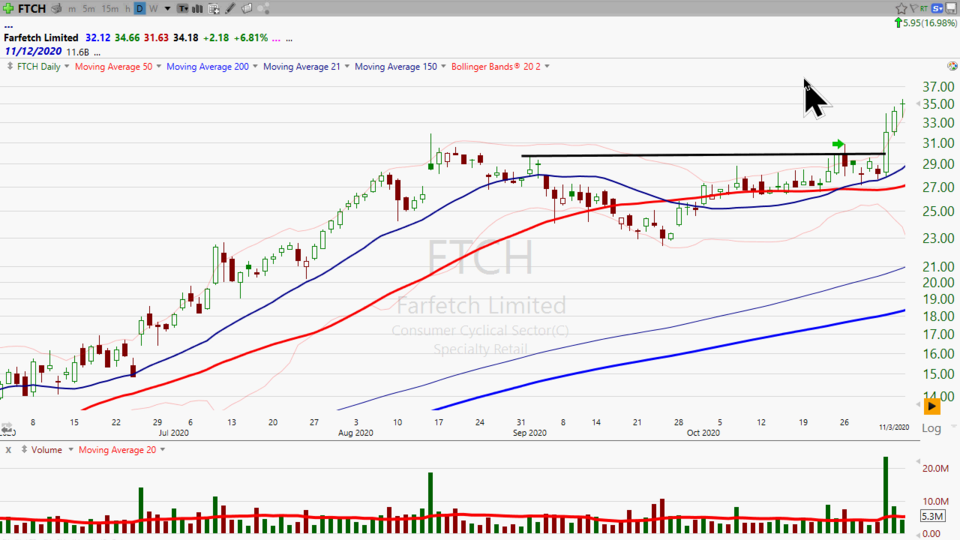Open the chart template 'T' menu
This screenshot has height=540, width=960.
tap(182, 9)
